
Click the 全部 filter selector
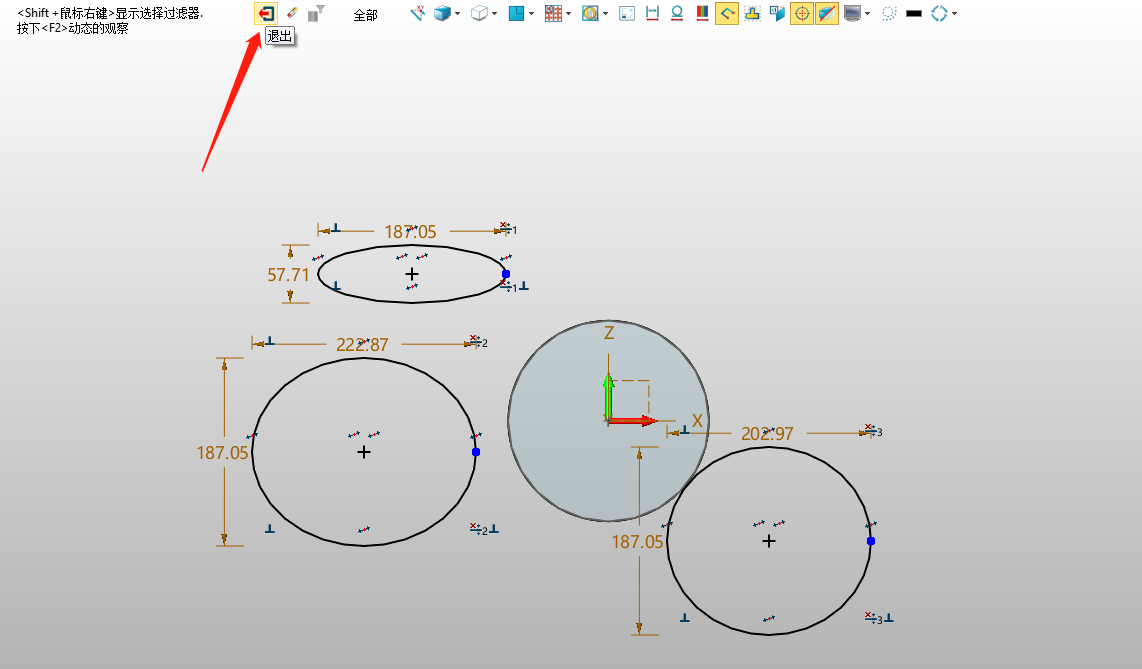[365, 15]
